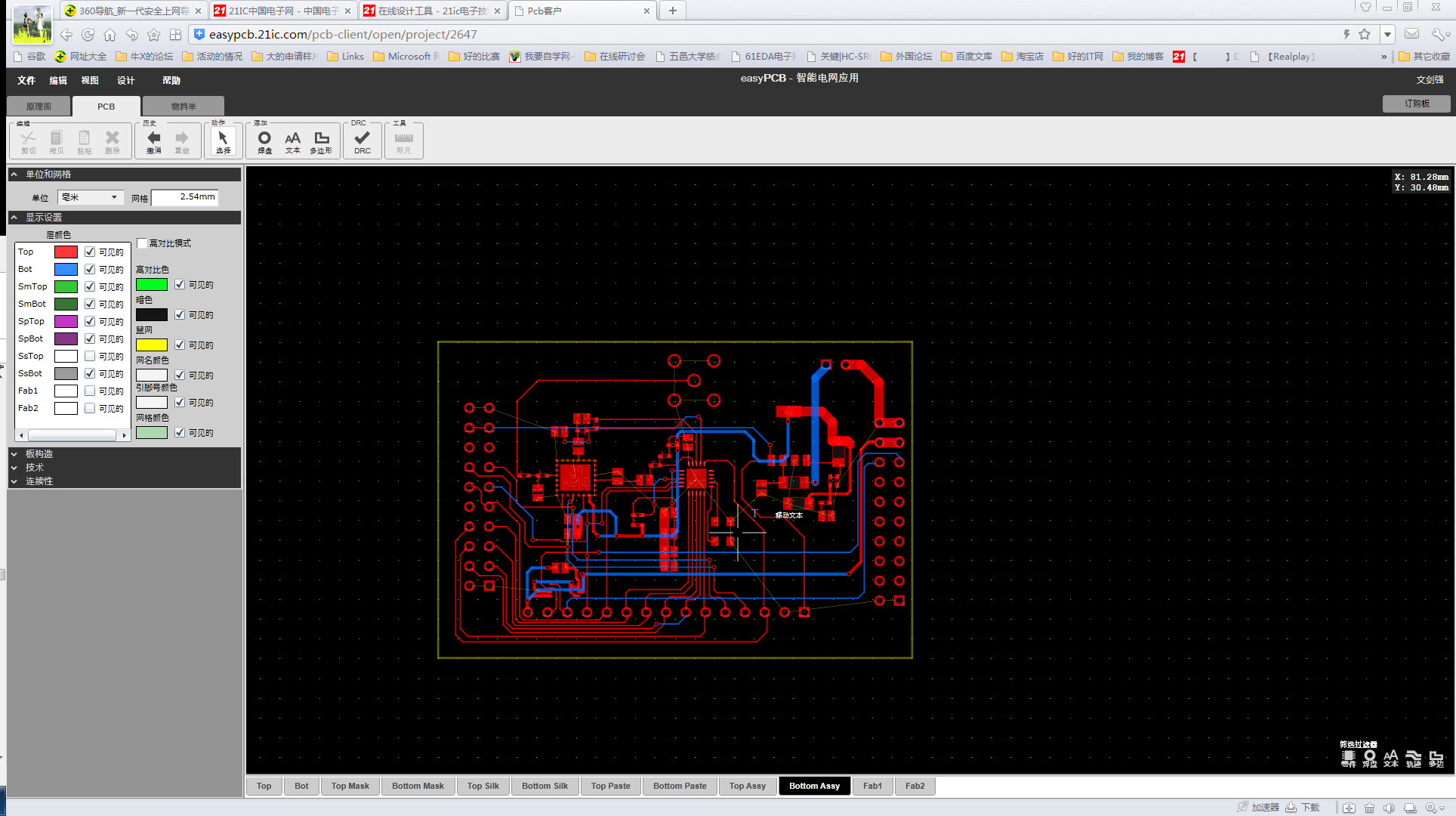The image size is (1456, 816).
Task: Select the Polygon (多边形) add tool
Action: pos(321,141)
